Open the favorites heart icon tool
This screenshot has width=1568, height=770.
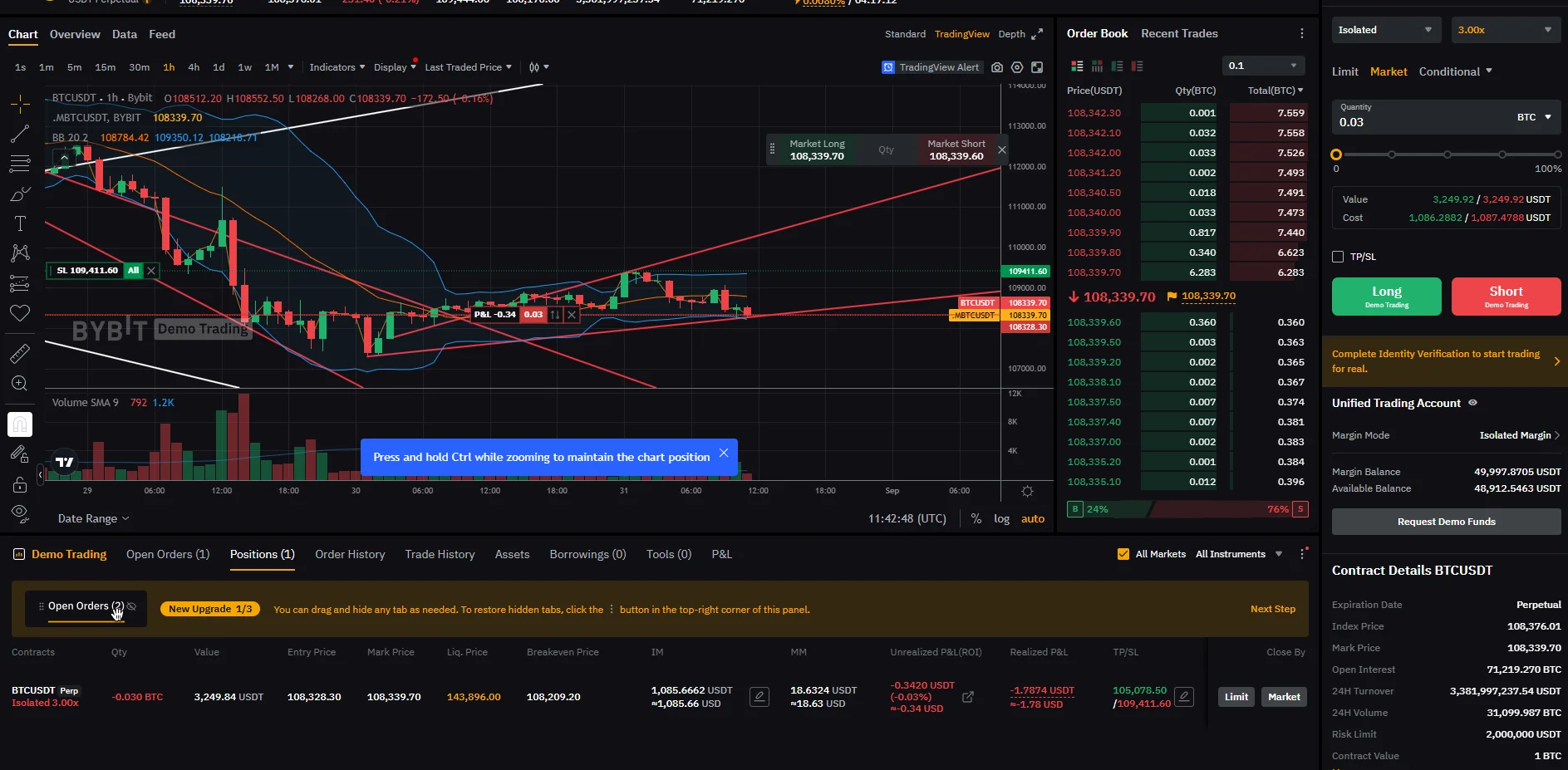coord(20,313)
